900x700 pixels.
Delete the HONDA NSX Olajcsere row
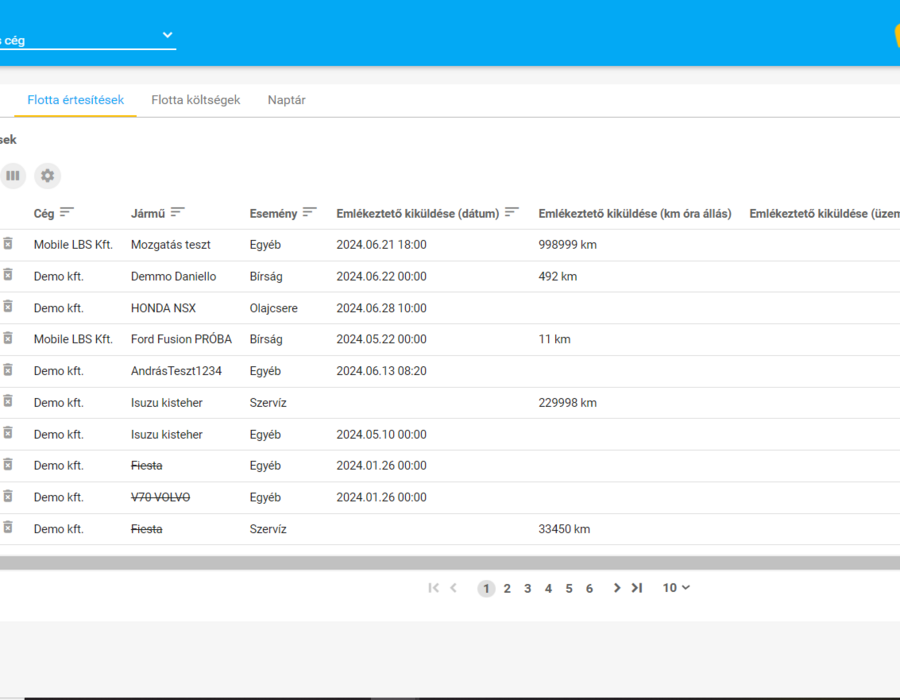(x=8, y=307)
